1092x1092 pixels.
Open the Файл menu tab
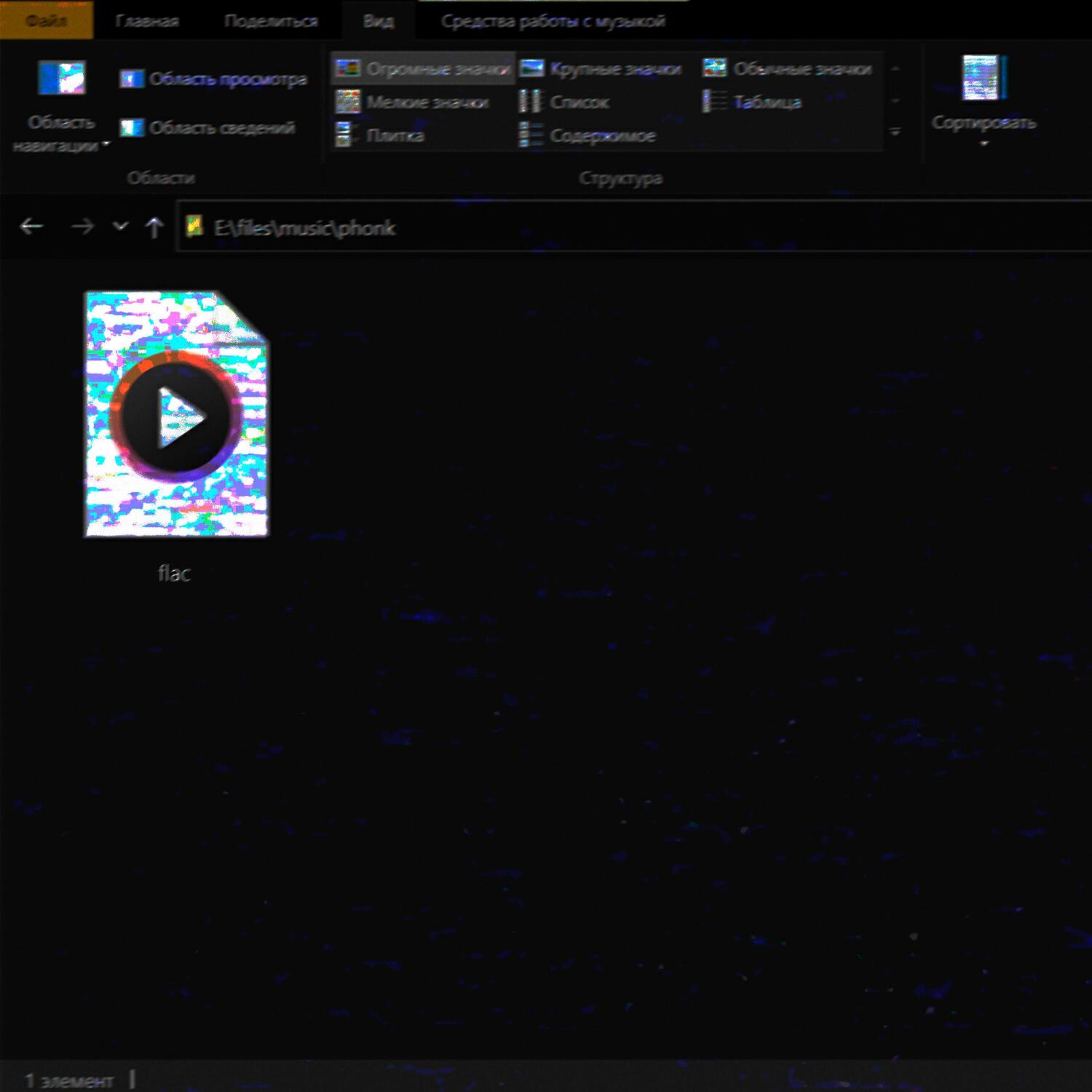pyautogui.click(x=46, y=20)
